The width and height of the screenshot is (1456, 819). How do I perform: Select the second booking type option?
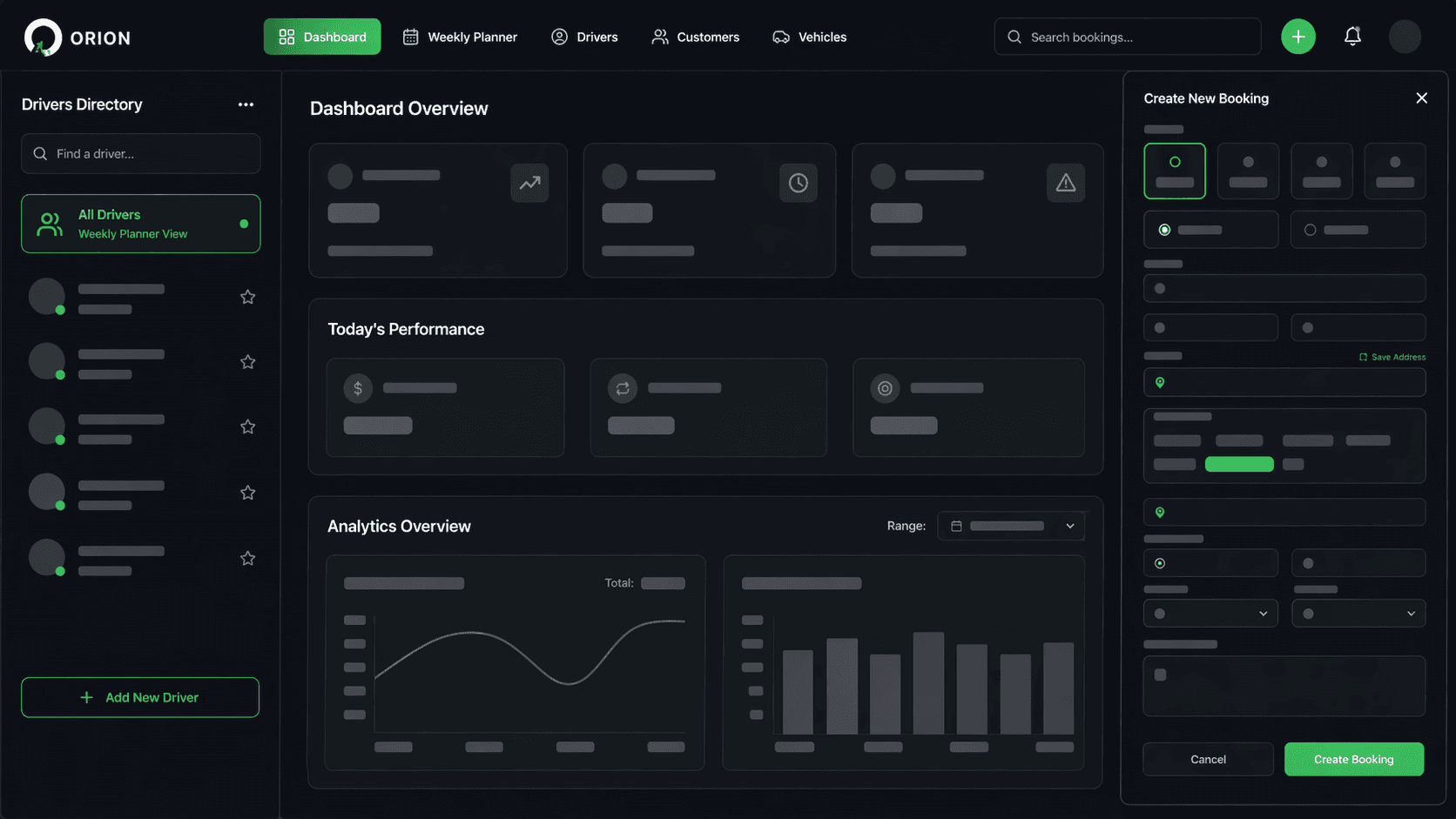[1248, 171]
